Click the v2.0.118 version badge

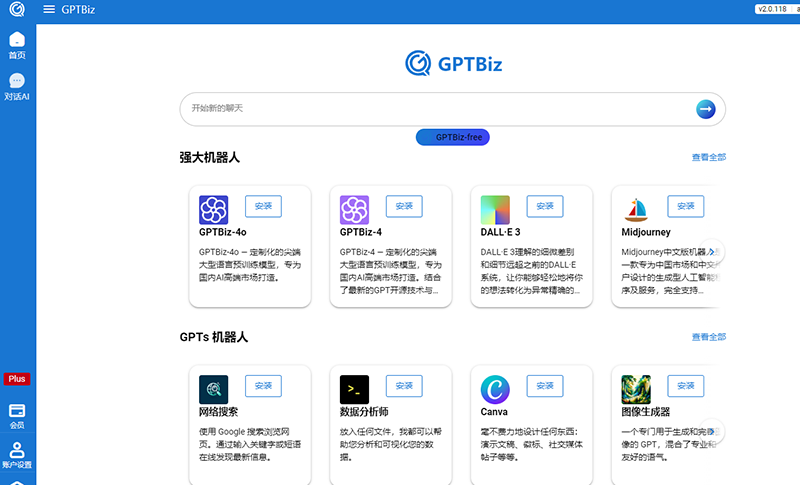772,9
